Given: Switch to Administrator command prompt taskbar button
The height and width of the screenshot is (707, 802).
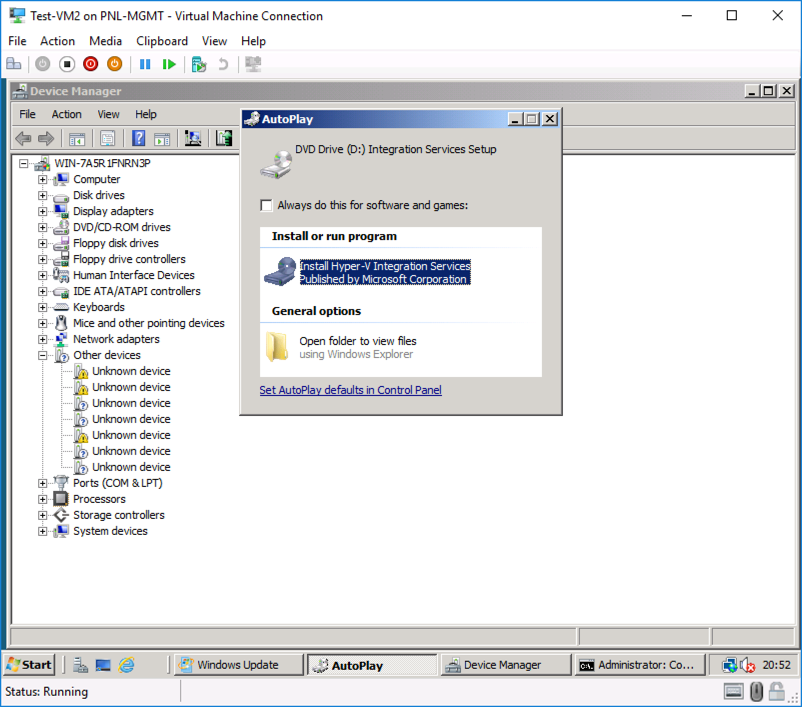Looking at the screenshot, I should 640,665.
